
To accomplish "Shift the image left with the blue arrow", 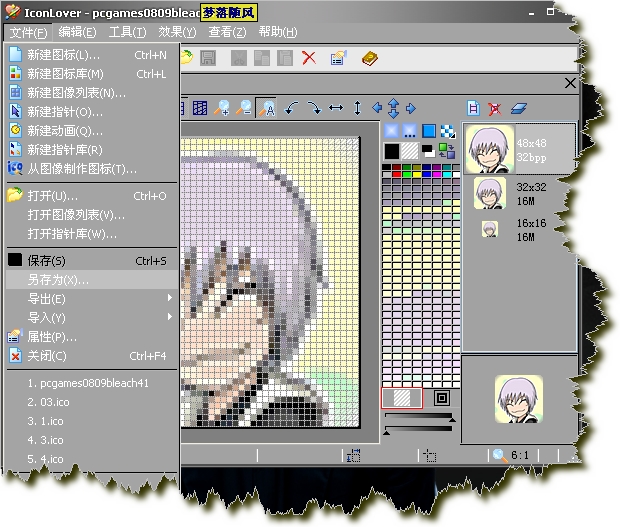I will 377,108.
